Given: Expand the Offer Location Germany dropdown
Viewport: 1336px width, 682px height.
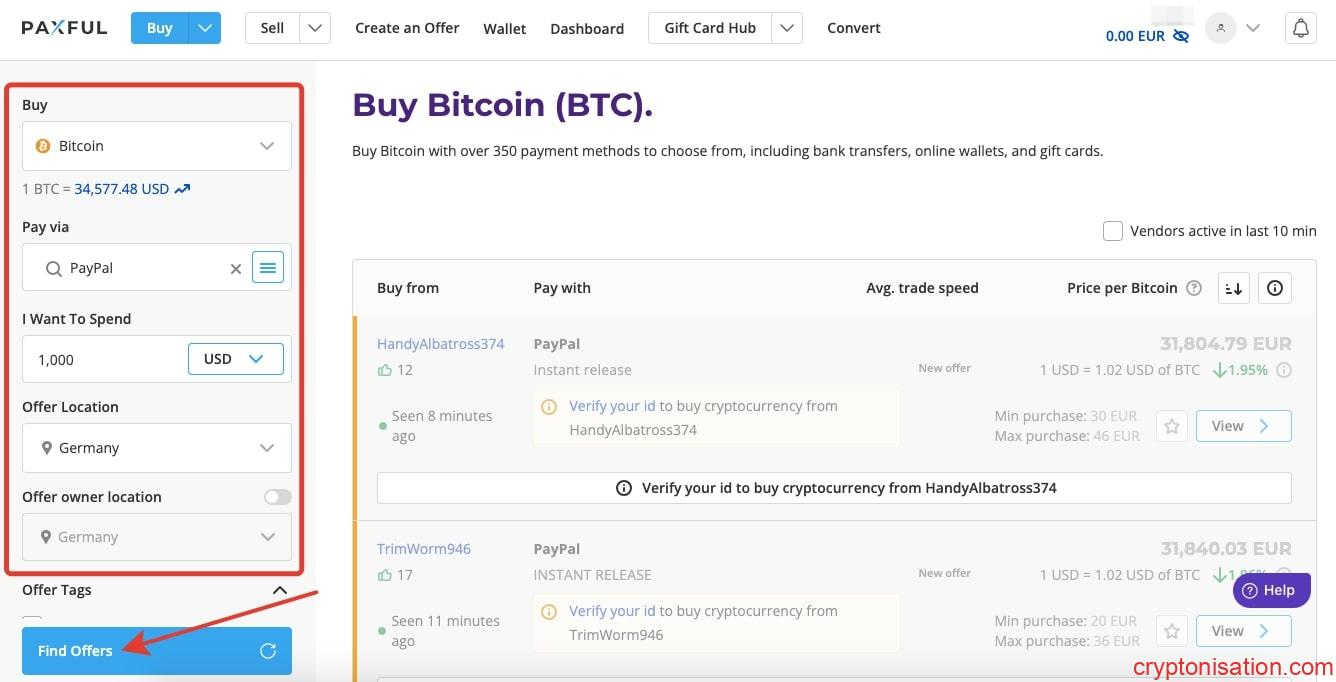Looking at the screenshot, I should click(x=157, y=448).
